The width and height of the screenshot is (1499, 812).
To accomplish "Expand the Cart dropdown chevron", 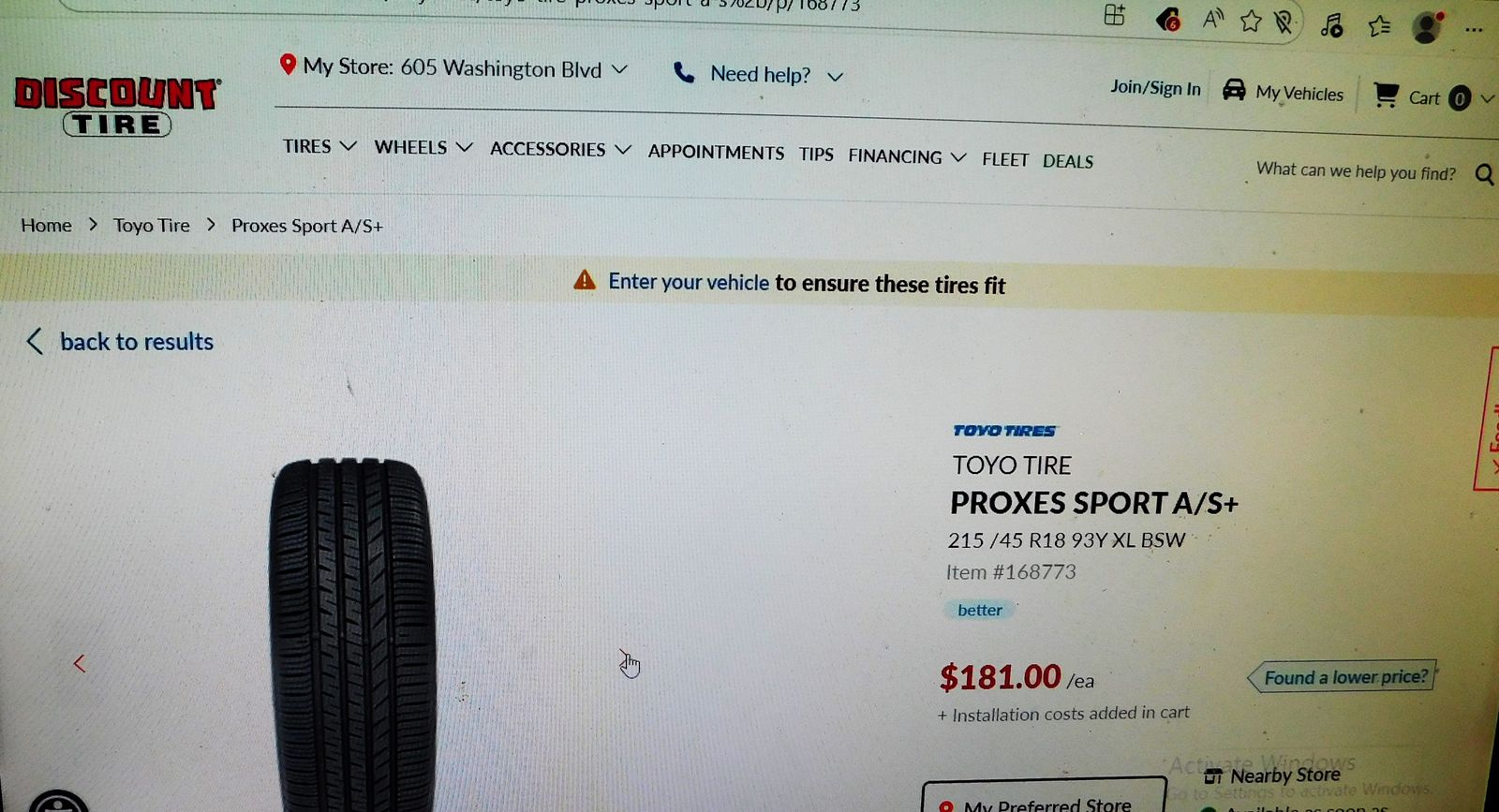I will point(1488,98).
